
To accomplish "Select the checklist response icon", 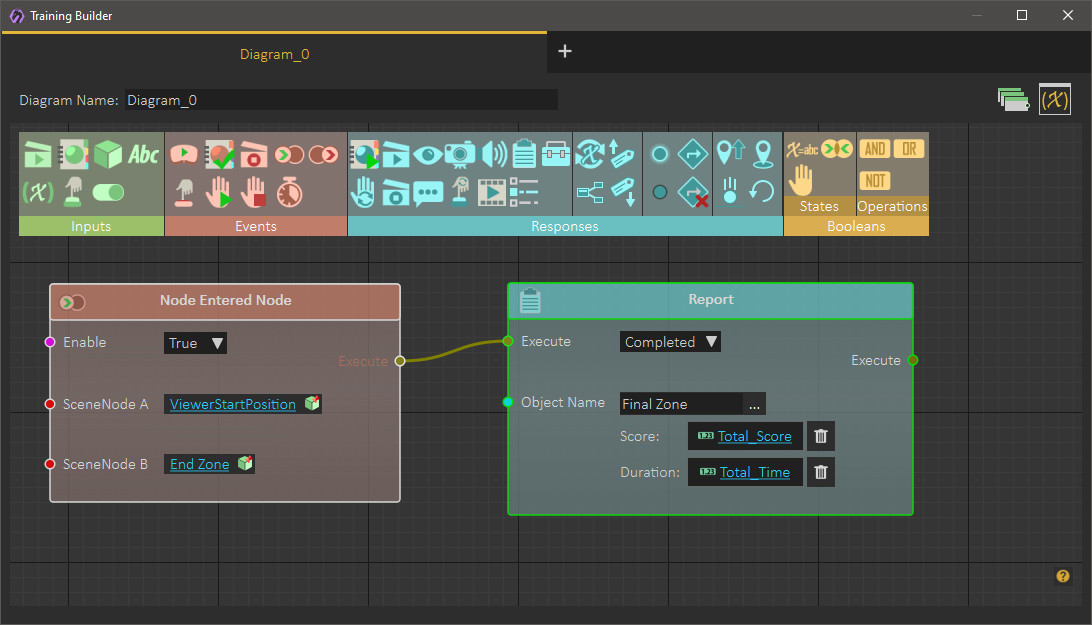I will point(524,192).
